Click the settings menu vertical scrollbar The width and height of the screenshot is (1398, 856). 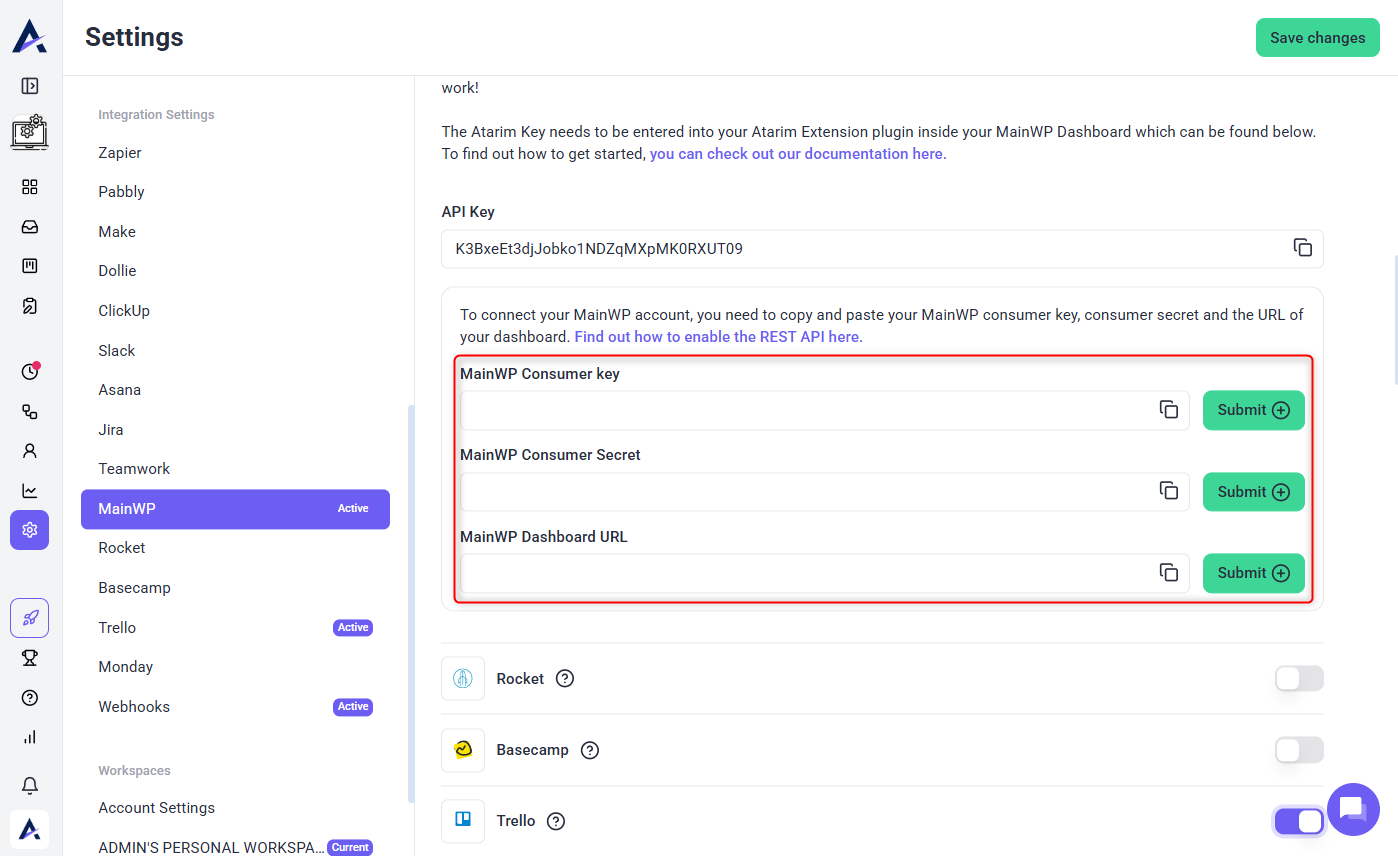(411, 600)
